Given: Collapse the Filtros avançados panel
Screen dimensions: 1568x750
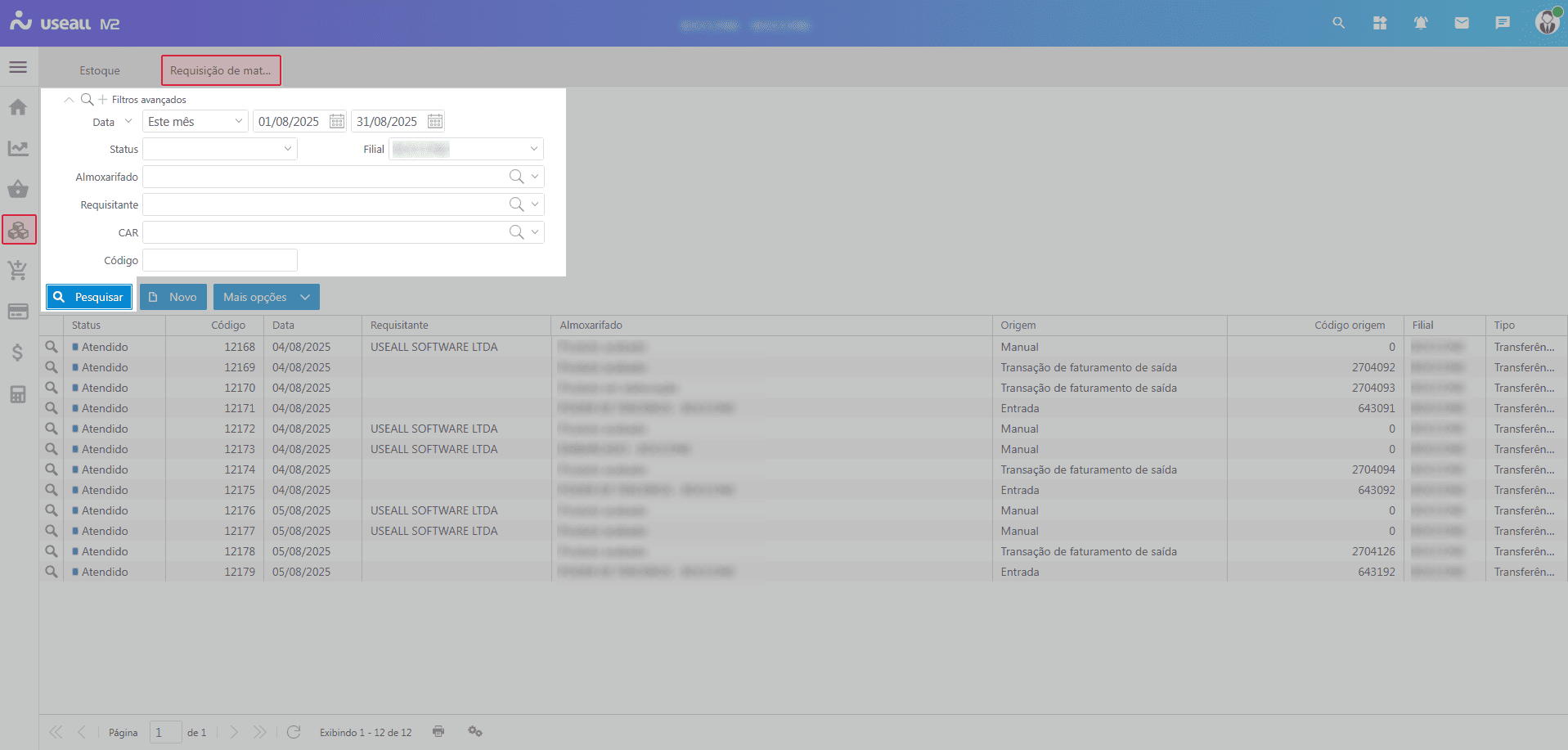Looking at the screenshot, I should point(69,100).
